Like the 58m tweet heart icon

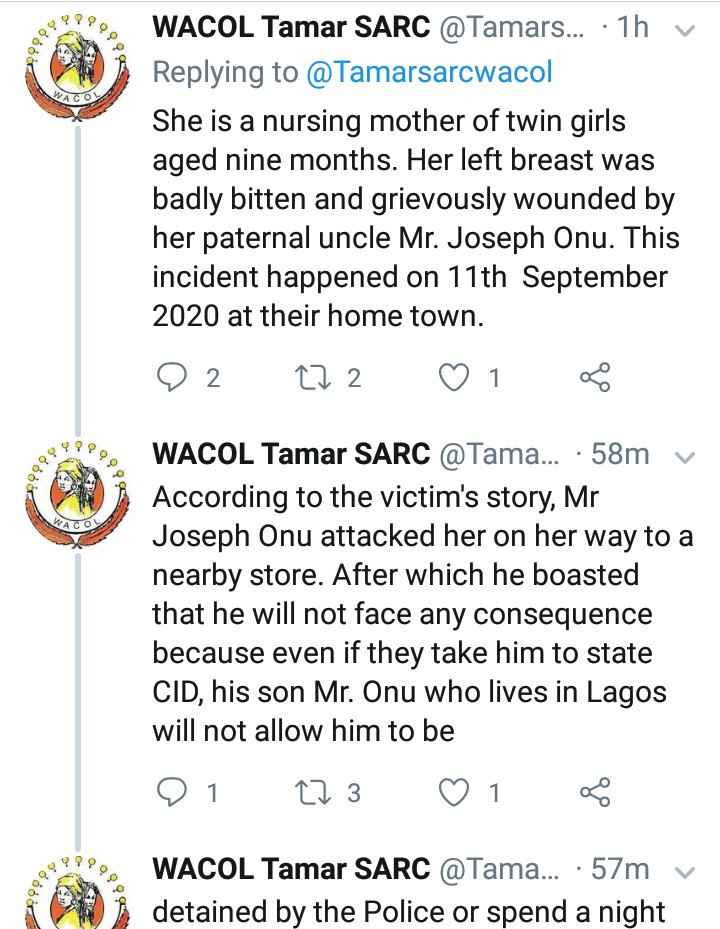(453, 793)
